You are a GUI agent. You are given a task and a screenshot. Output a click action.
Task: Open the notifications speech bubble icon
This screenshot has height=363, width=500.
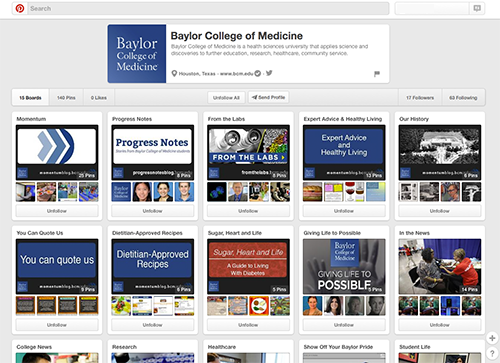coord(477,8)
